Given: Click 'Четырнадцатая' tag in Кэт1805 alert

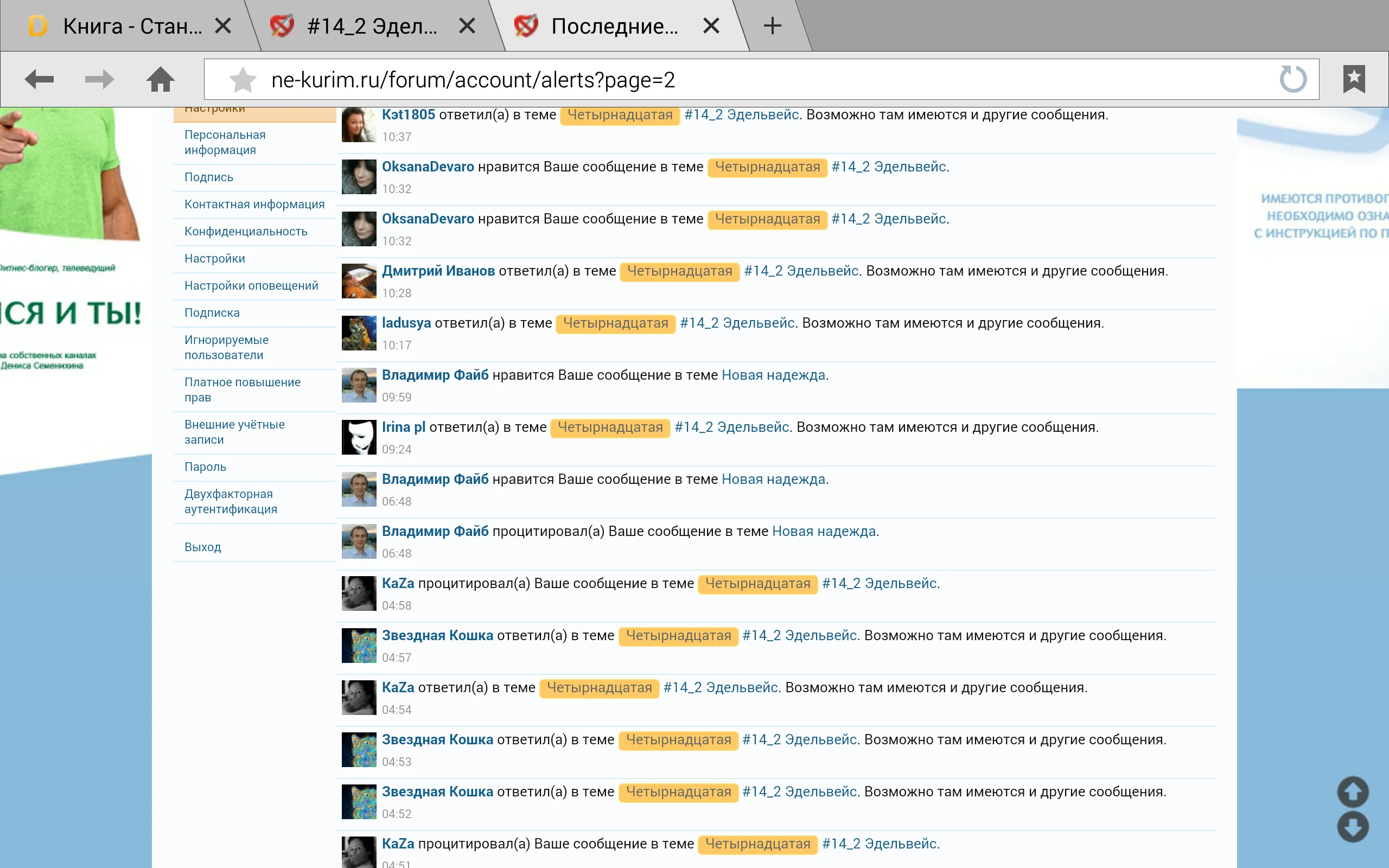Looking at the screenshot, I should (619, 115).
